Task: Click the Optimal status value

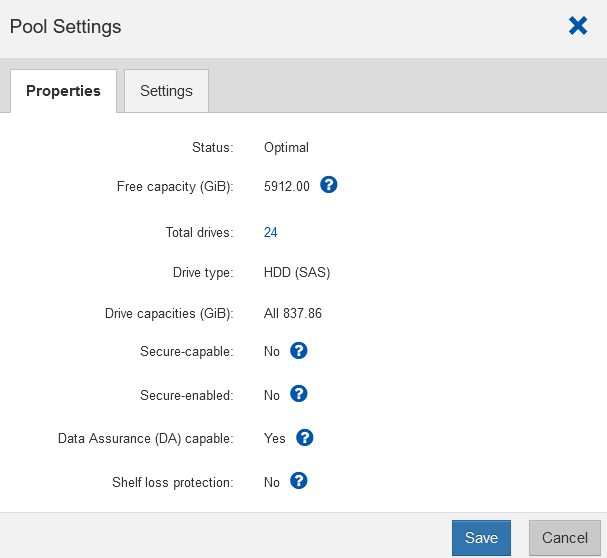Action: tap(286, 147)
